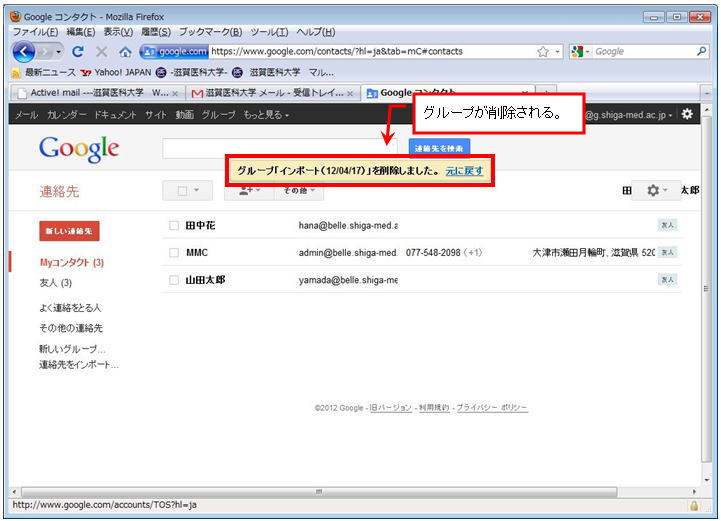721x521 pixels.
Task: Open ドキュメント in the black navigation bar
Action: [115, 115]
